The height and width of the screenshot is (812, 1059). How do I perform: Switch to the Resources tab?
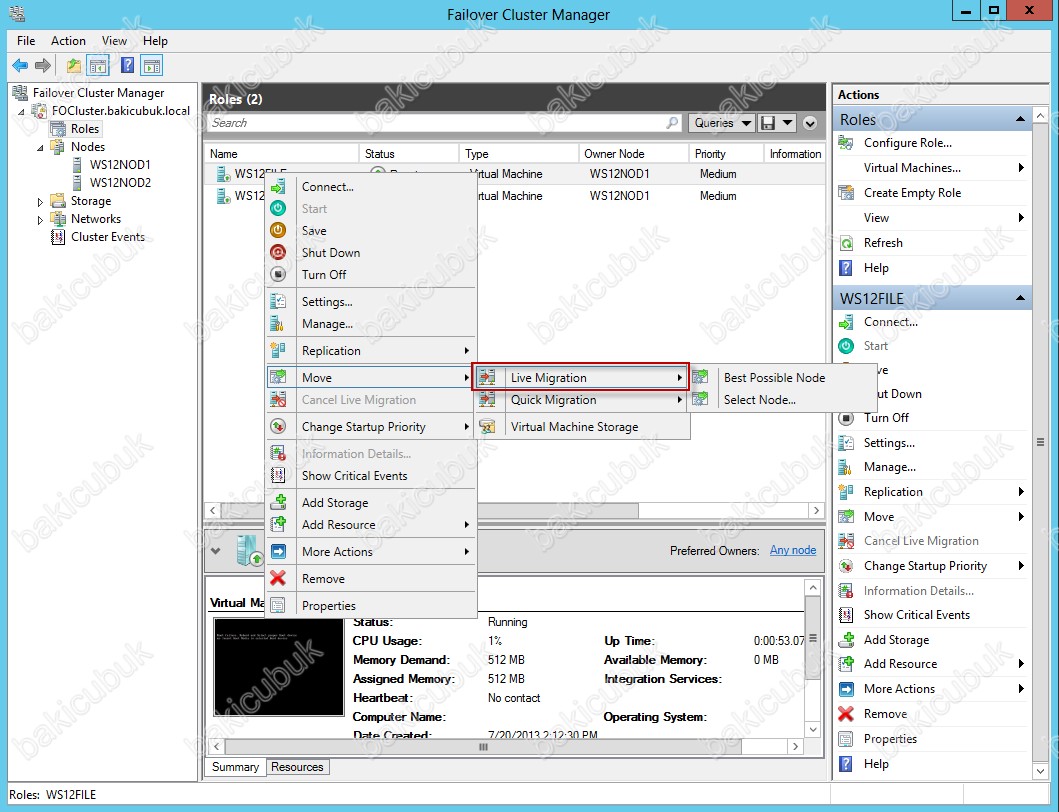297,767
